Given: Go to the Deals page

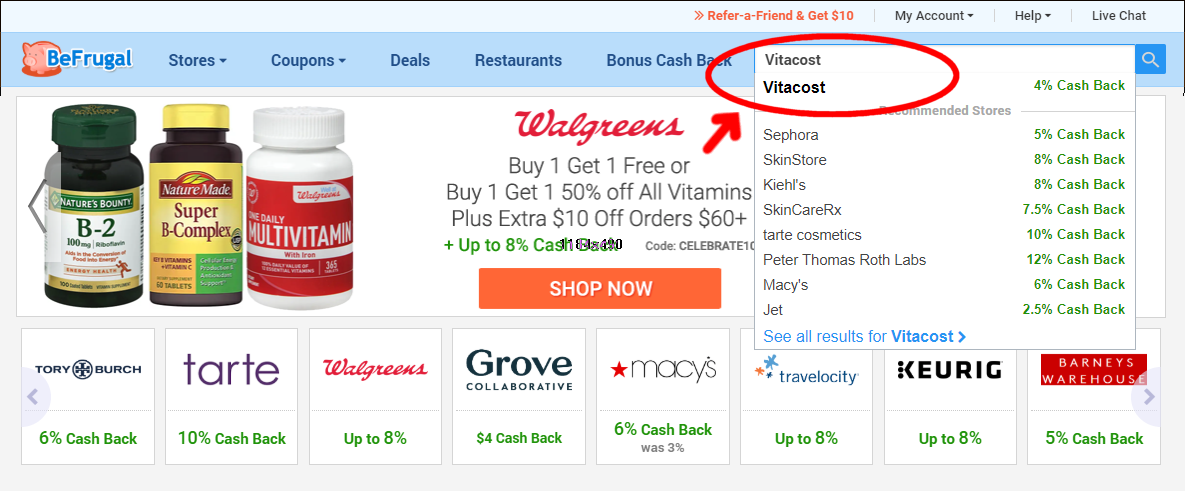Looking at the screenshot, I should tap(410, 60).
